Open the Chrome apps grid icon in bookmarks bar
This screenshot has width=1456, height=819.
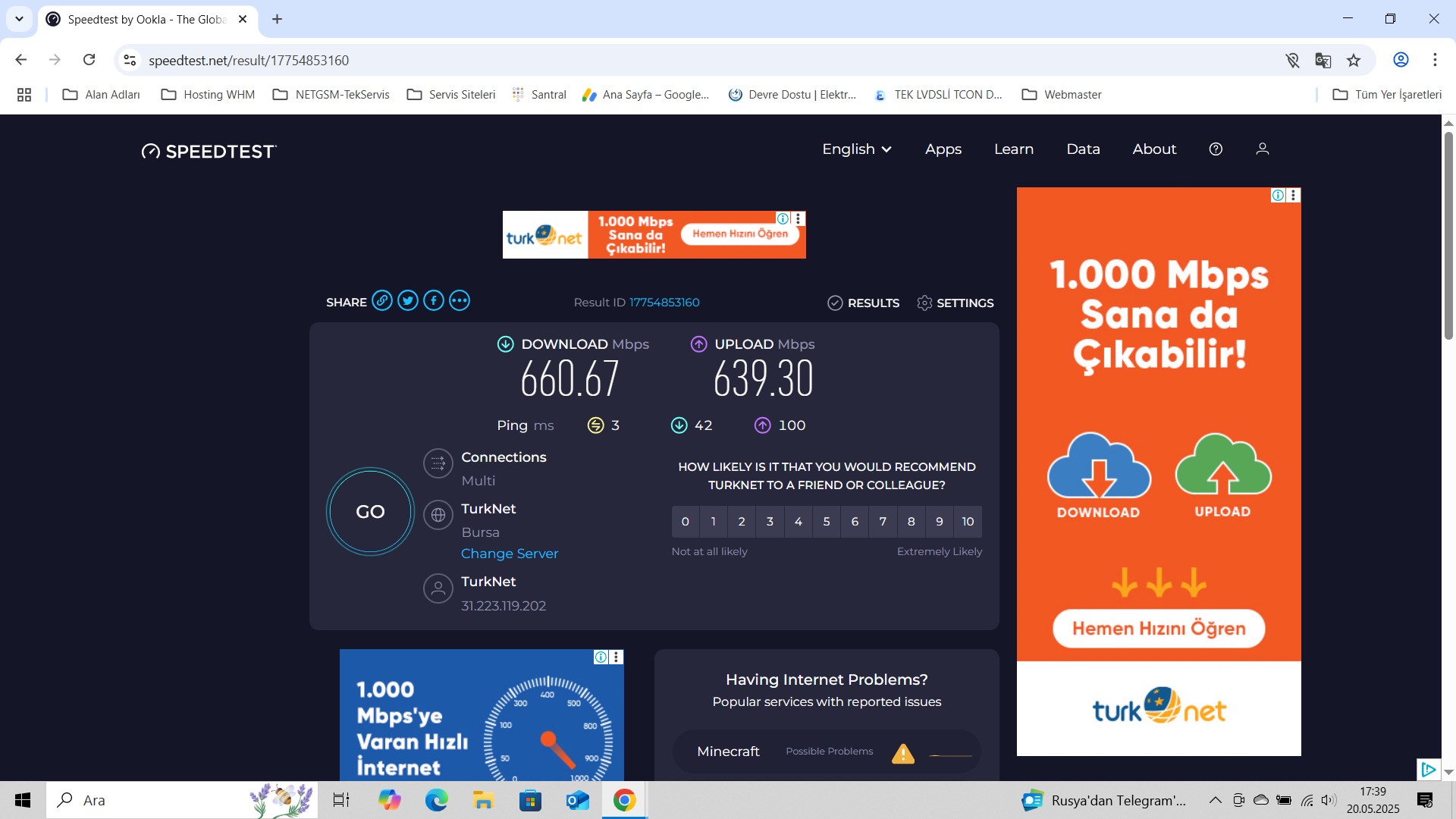pyautogui.click(x=24, y=95)
